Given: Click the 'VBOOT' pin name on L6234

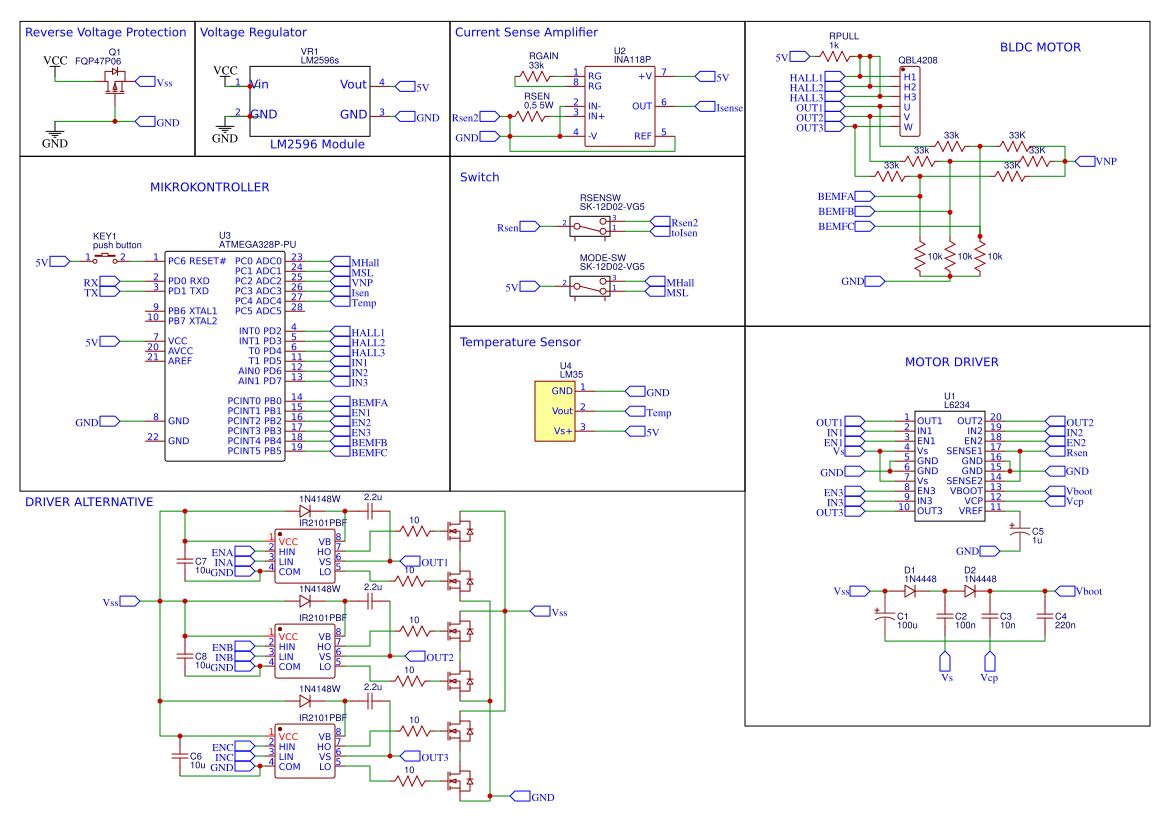Looking at the screenshot, I should [x=965, y=491].
